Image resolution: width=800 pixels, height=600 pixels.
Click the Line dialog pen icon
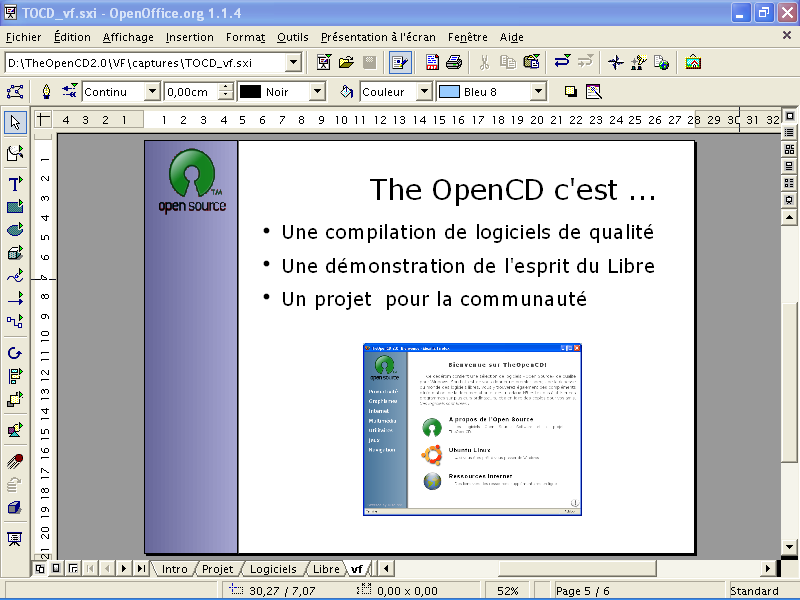click(x=46, y=92)
